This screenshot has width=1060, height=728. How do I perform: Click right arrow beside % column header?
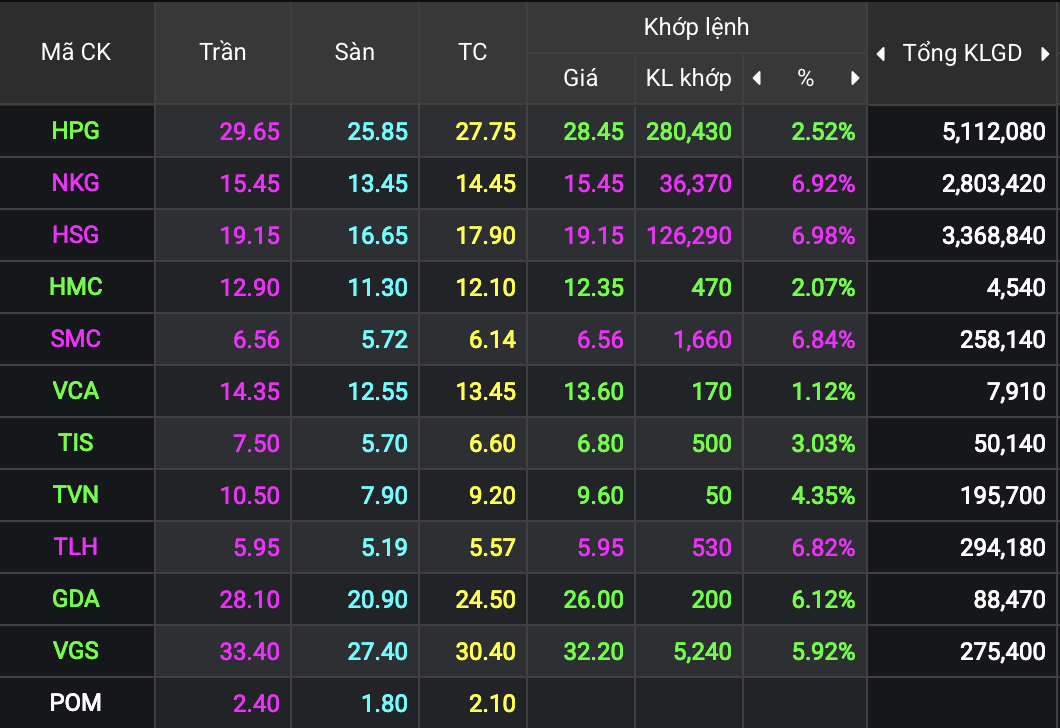click(855, 78)
